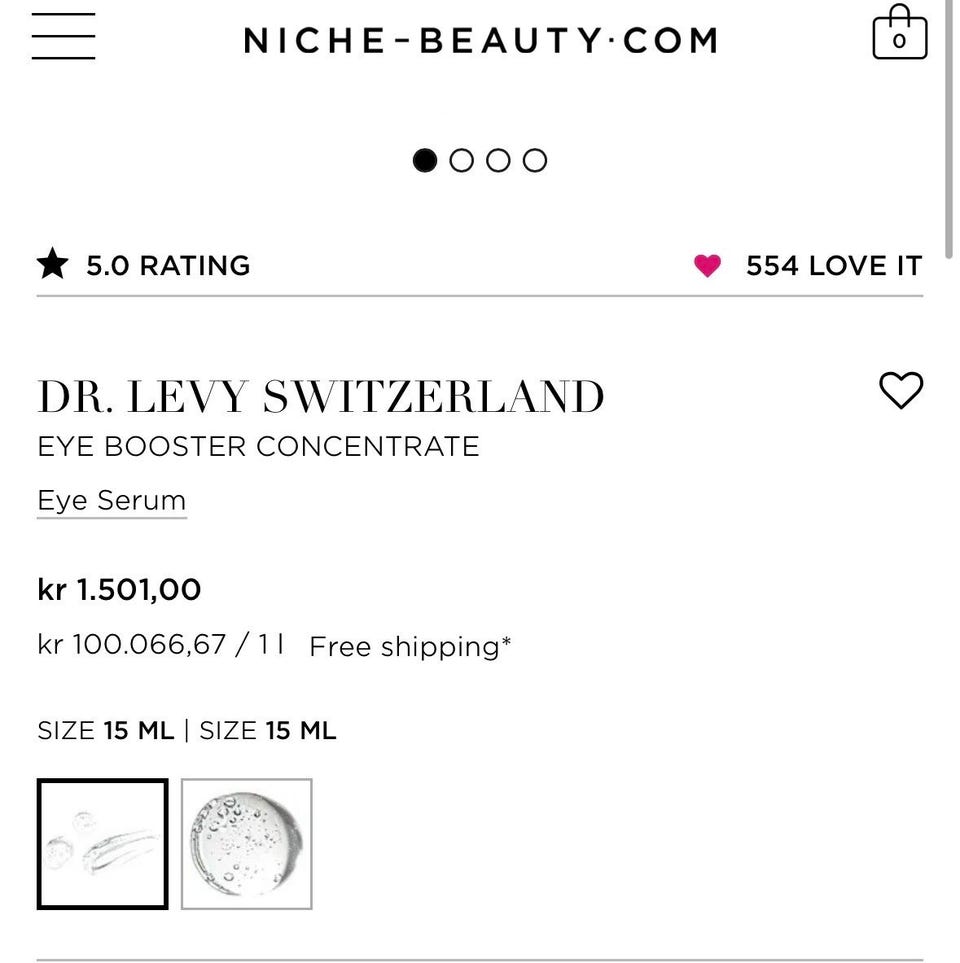Click the Eye Booster Concentrate product title
960x963 pixels.
click(x=258, y=446)
